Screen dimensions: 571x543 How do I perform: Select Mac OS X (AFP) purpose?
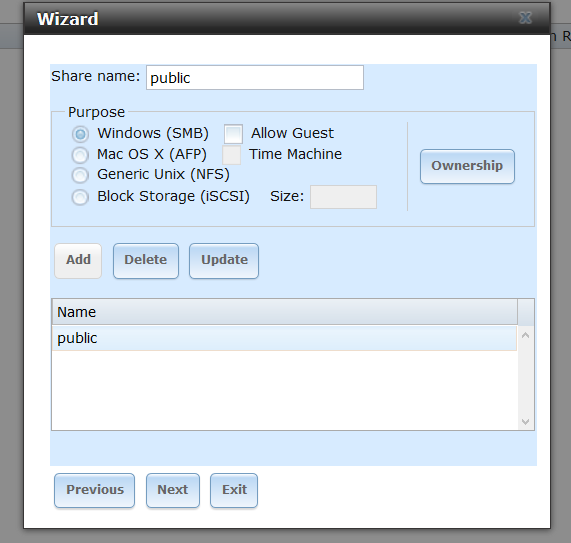(x=80, y=155)
